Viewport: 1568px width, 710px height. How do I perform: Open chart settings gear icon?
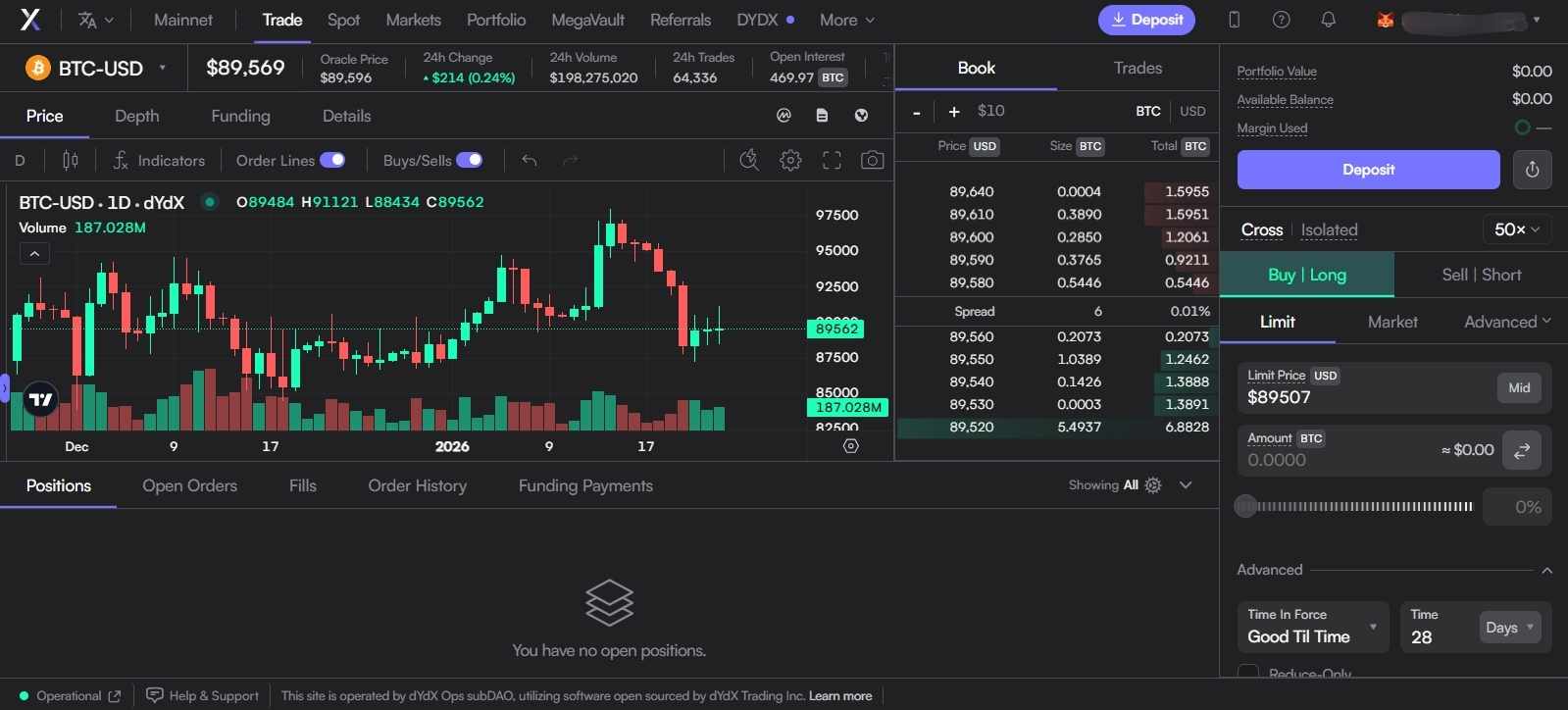pyautogui.click(x=790, y=161)
